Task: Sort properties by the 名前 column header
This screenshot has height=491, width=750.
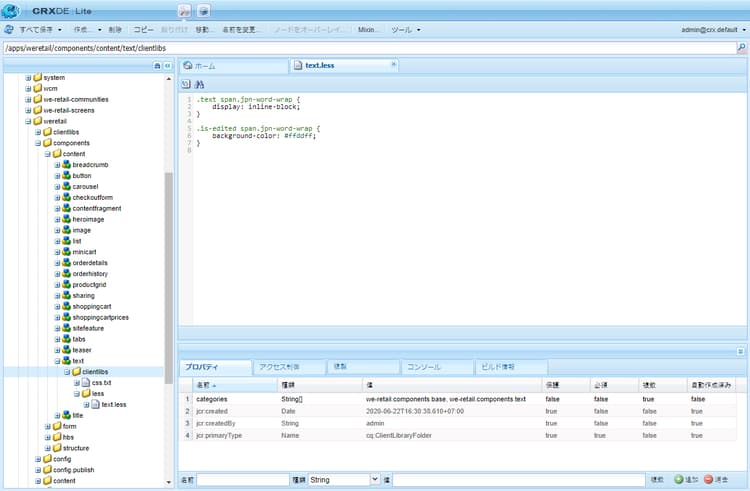Action: (205, 384)
